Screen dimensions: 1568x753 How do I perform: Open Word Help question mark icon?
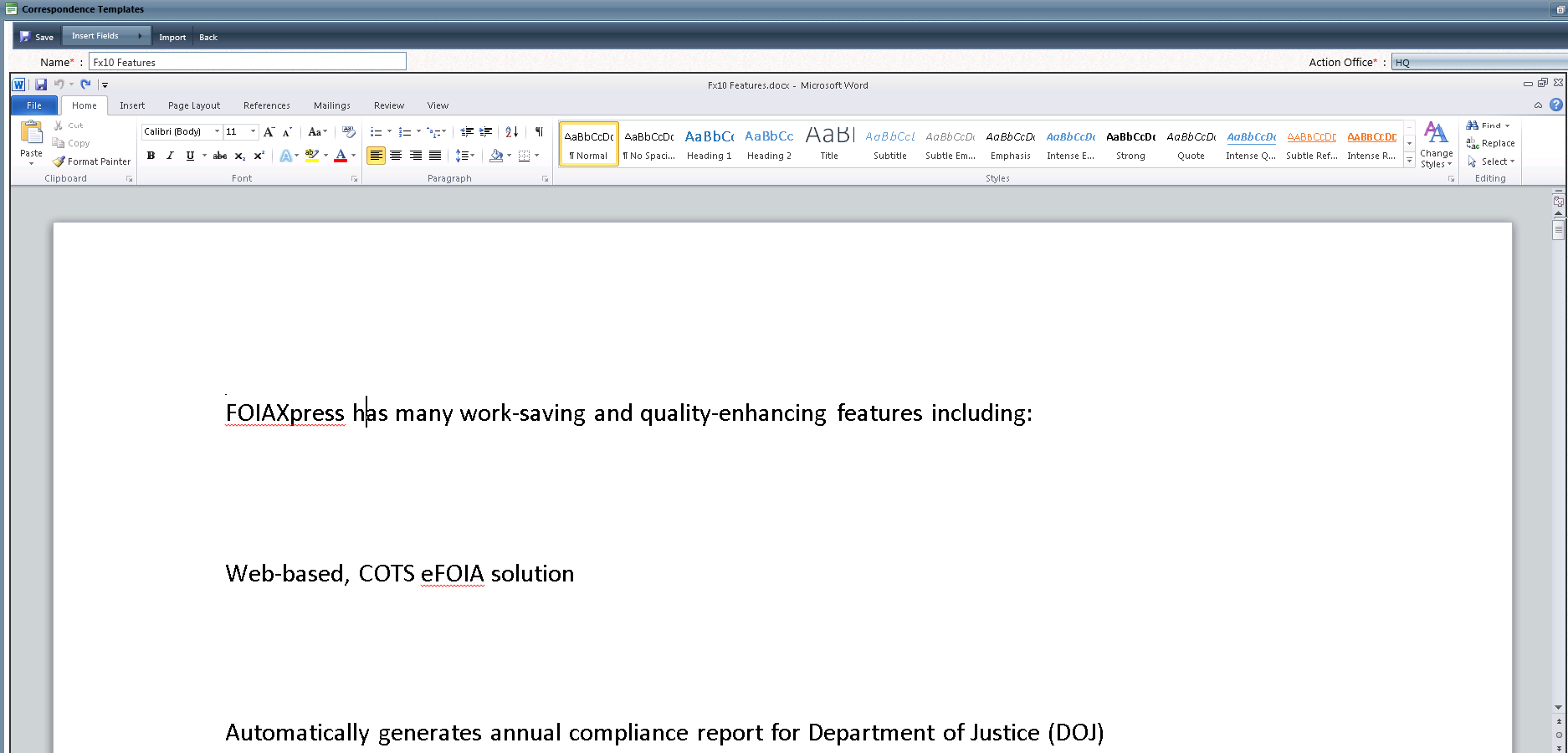point(1555,105)
